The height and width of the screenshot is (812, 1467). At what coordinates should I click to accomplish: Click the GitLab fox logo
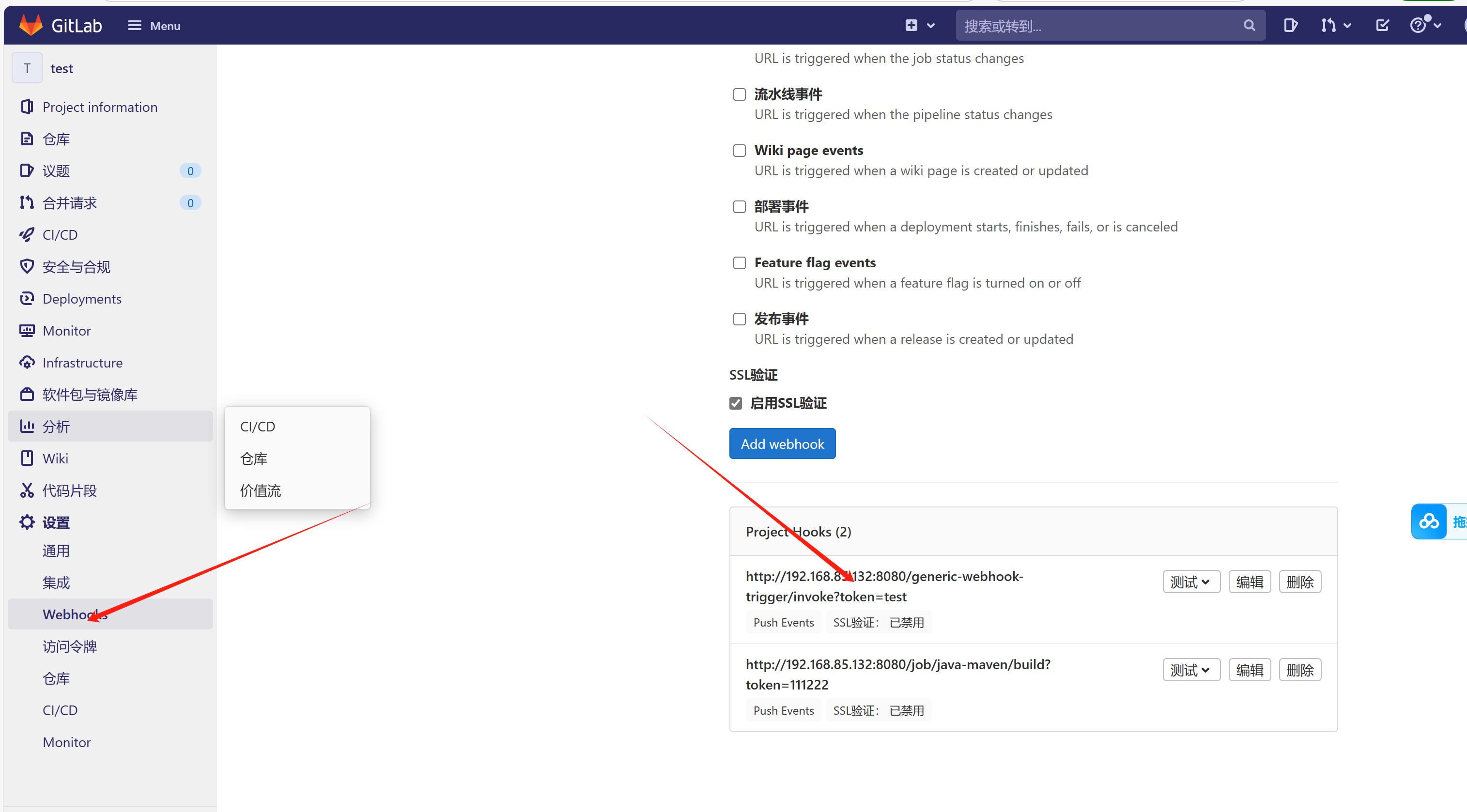coord(31,25)
